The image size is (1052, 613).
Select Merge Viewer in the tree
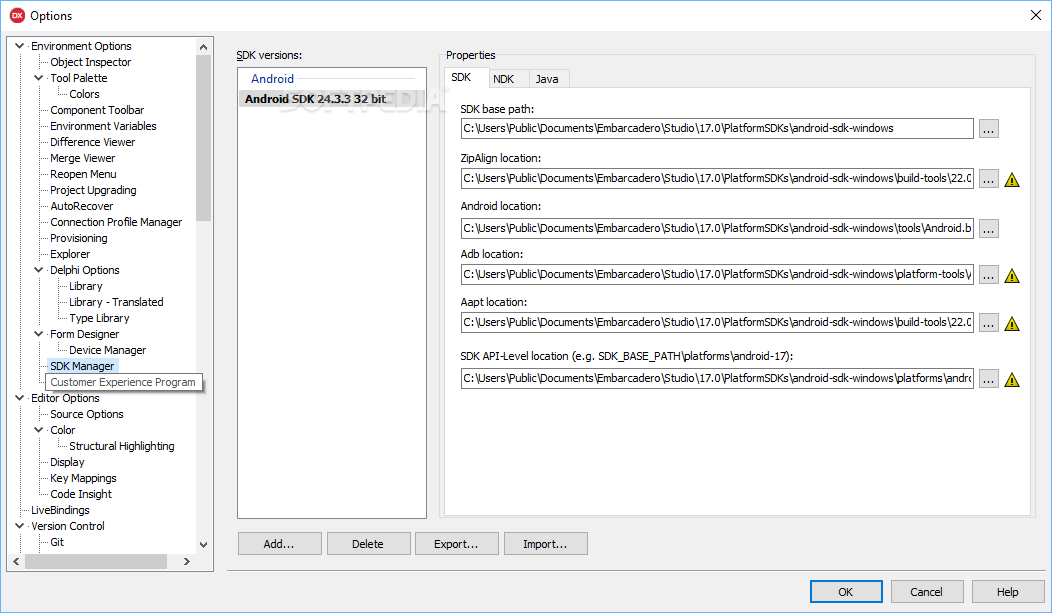83,158
